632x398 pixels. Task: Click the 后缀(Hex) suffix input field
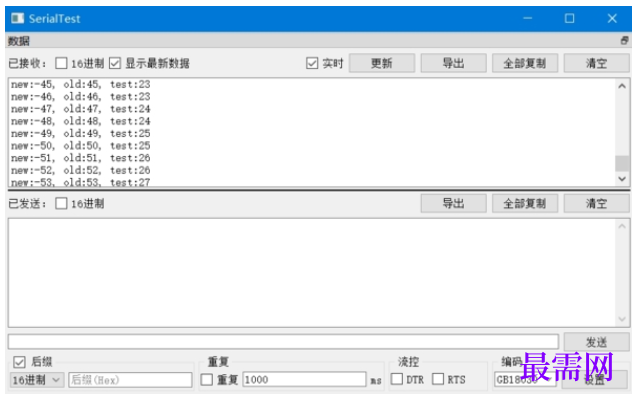pyautogui.click(x=130, y=380)
